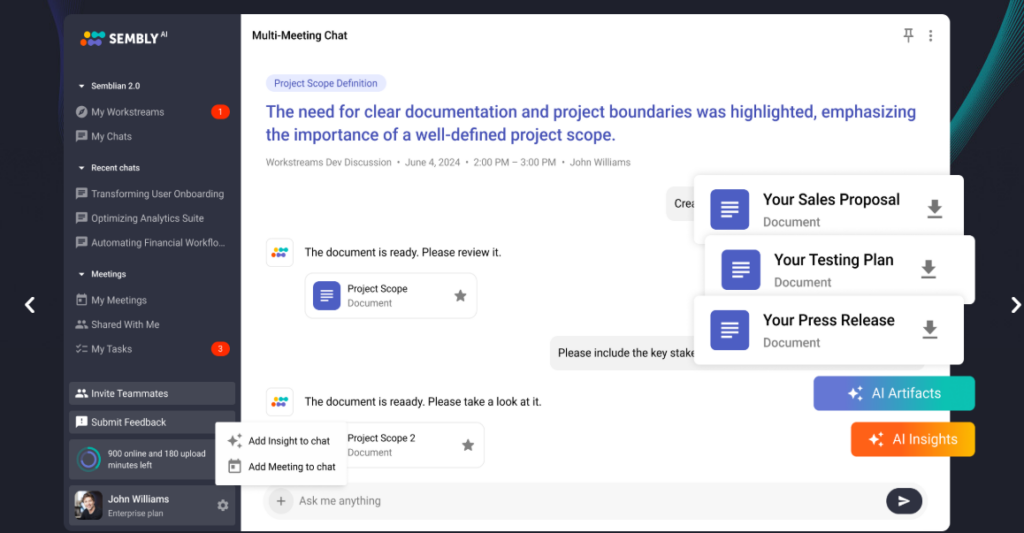Collapse the Semblian 2.0 section
Screen dimensions: 1024x533
81,86
